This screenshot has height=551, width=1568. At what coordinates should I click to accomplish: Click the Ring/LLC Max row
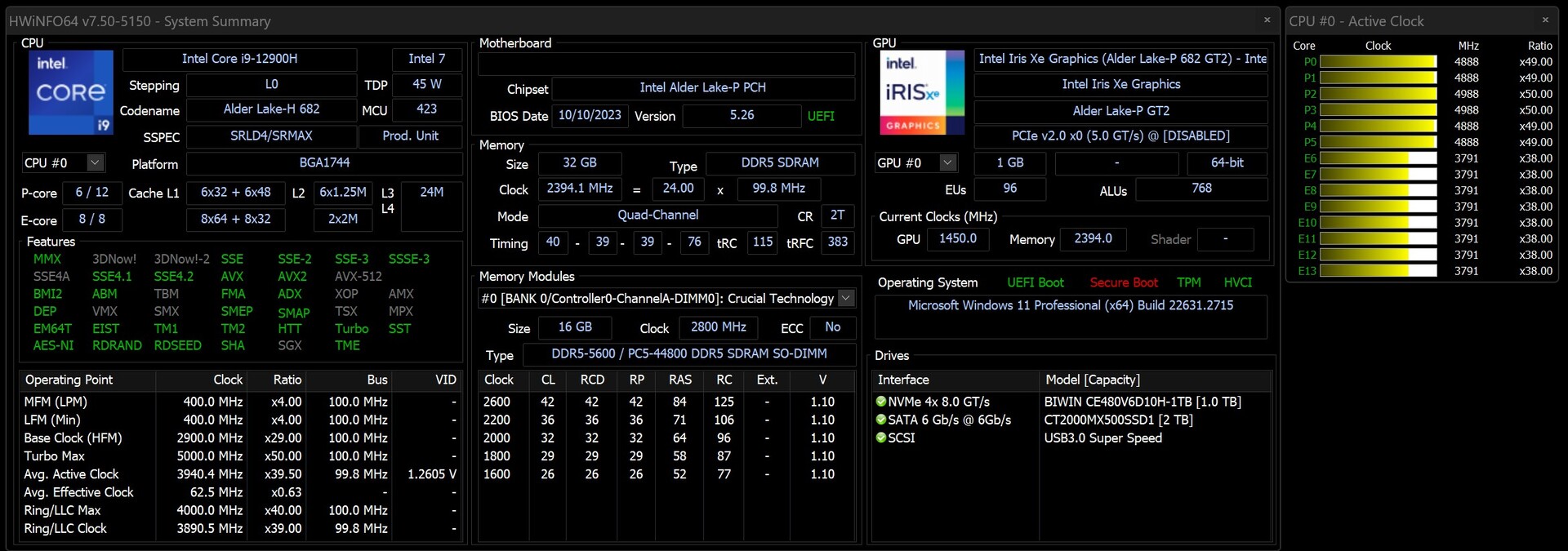[240, 511]
